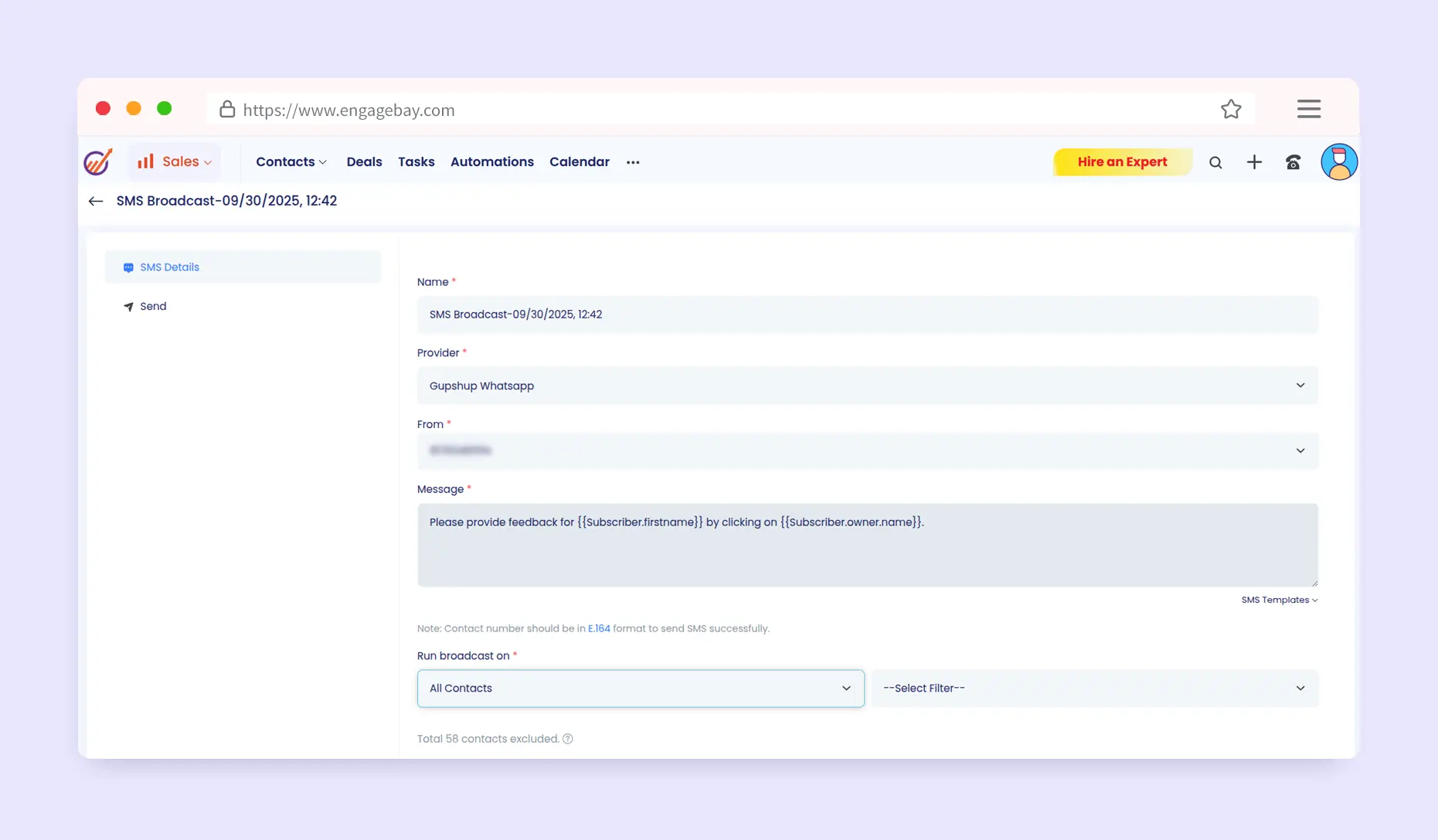
Task: Expand the Run broadcast on All Contacts dropdown
Action: point(640,689)
